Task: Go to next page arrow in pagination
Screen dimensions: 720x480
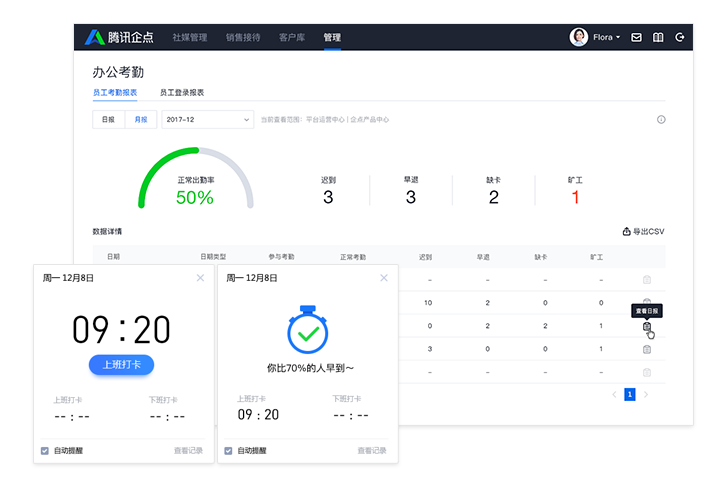Action: pyautogui.click(x=646, y=395)
